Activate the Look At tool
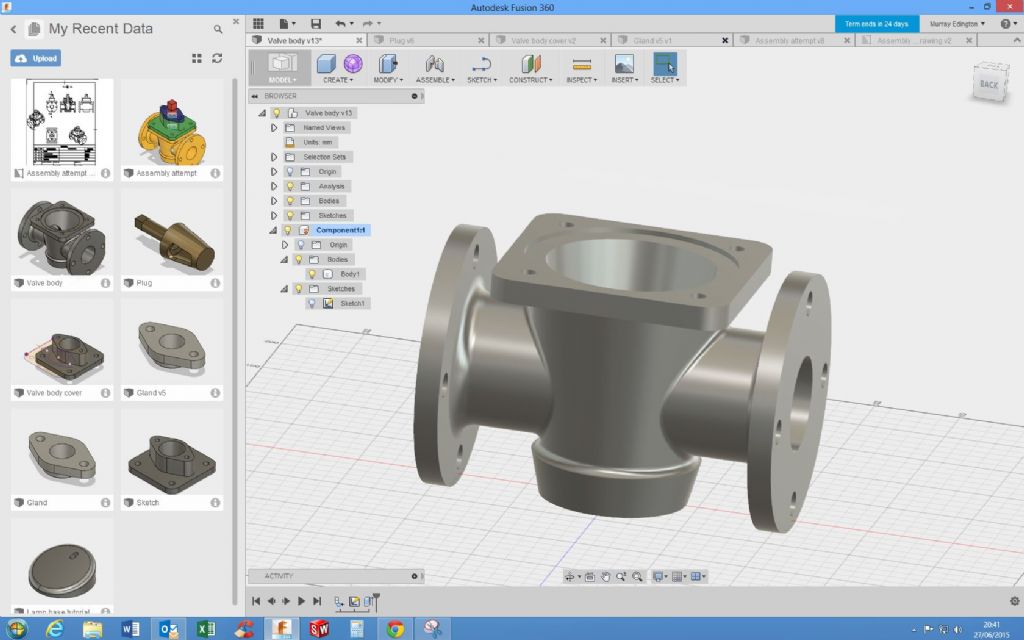The image size is (1024, 640). coord(590,577)
